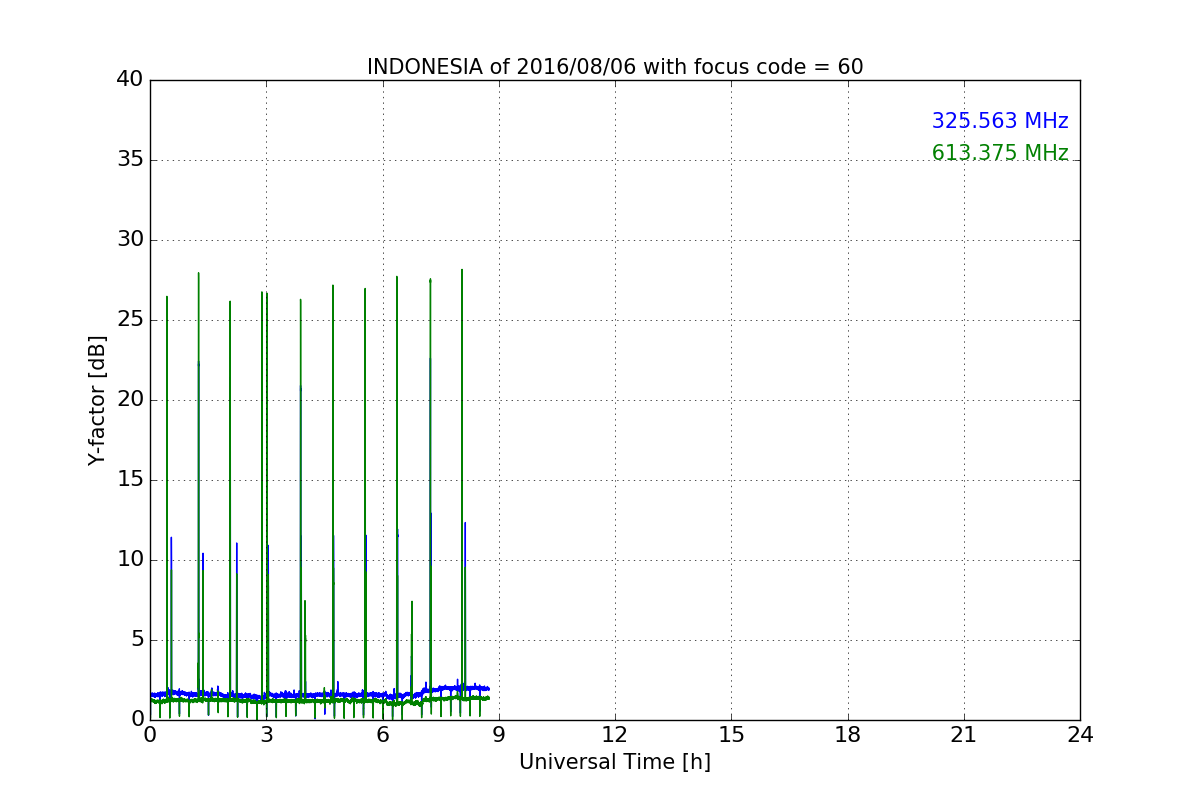This screenshot has height=800, width=1200.
Task: Select the green '613.375 MHz' legend label
Action: (1000, 153)
